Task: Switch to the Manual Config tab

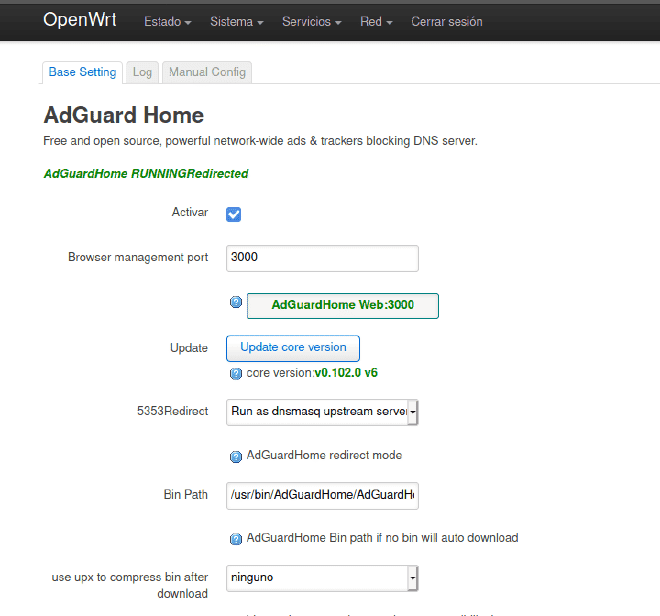Action: click(207, 72)
